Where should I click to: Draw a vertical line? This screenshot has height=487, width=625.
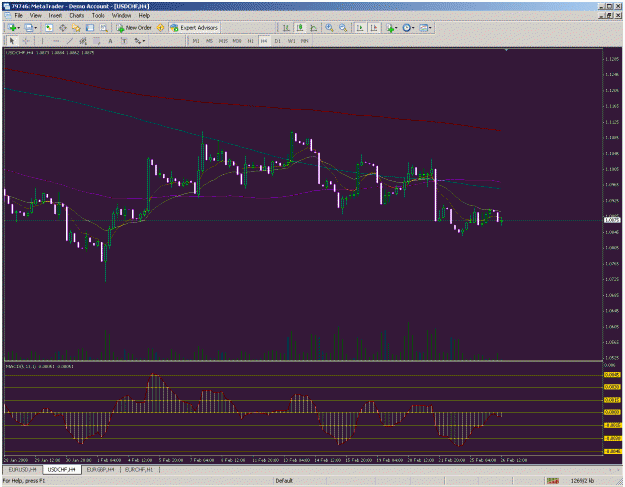tap(42, 41)
